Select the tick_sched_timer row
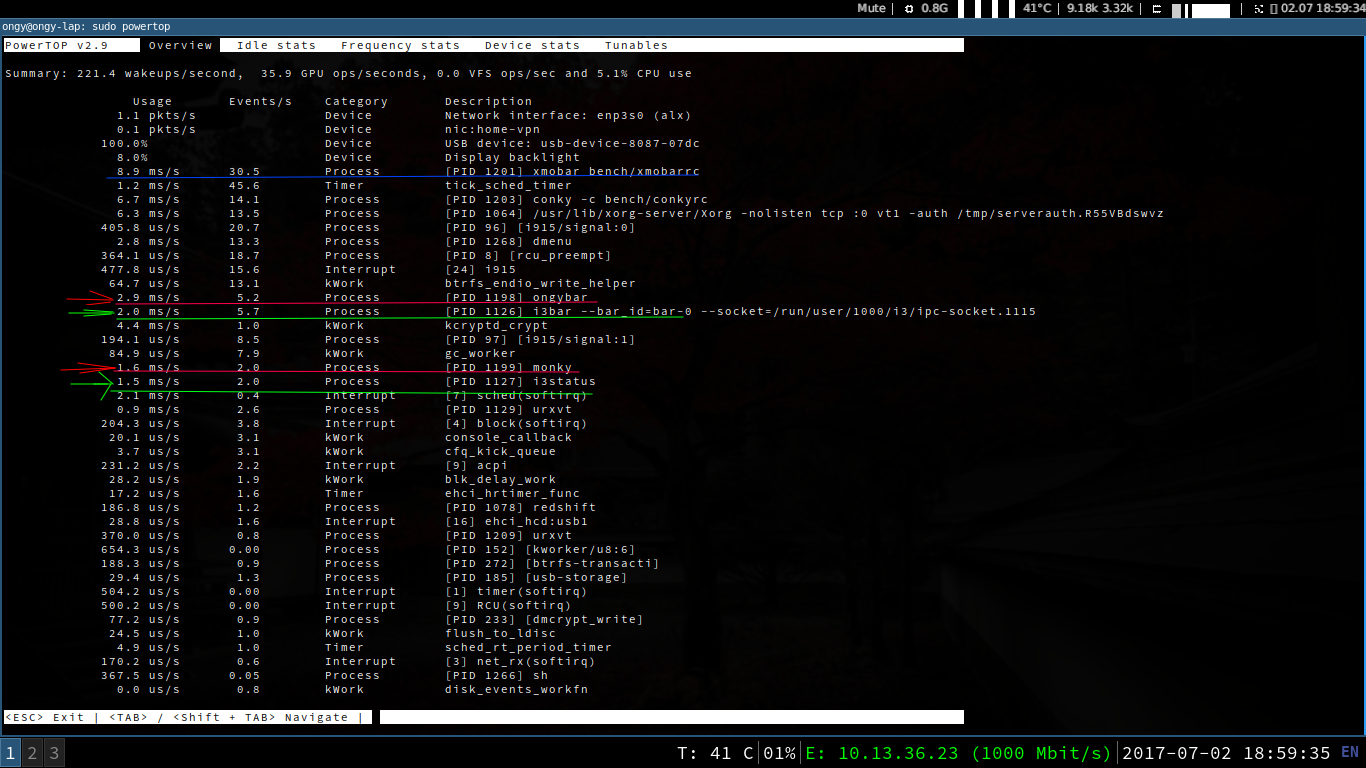 pyautogui.click(x=344, y=185)
